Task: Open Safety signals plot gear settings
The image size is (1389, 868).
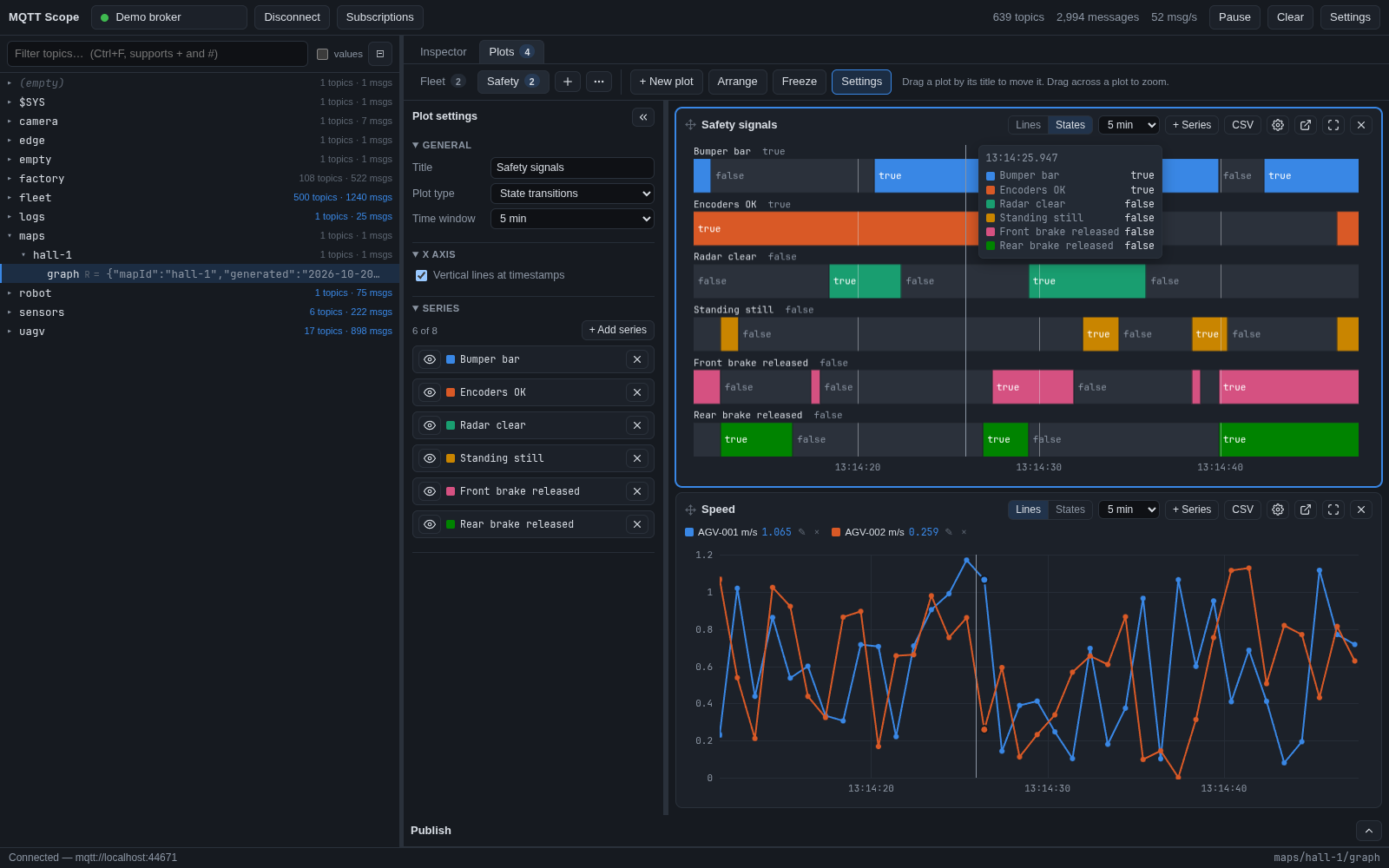Action: click(1278, 125)
